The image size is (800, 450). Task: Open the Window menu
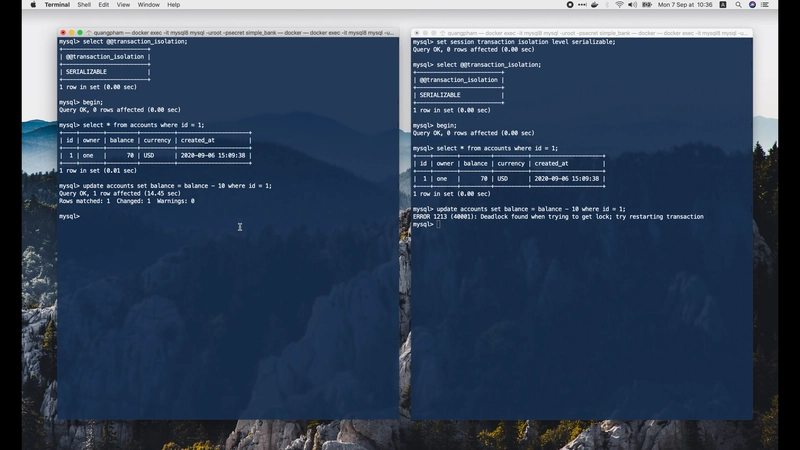pos(148,5)
